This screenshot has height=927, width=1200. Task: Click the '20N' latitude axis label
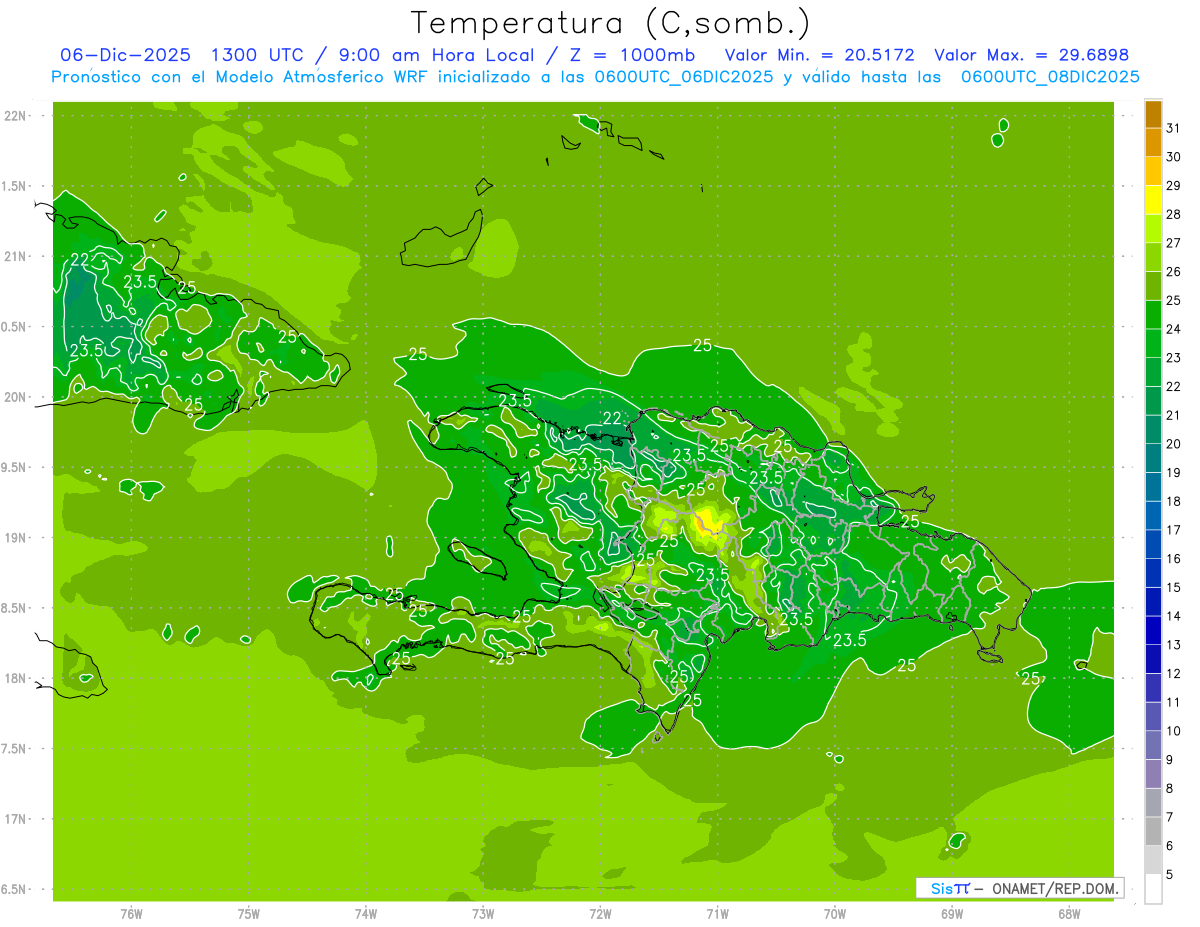coord(15,397)
